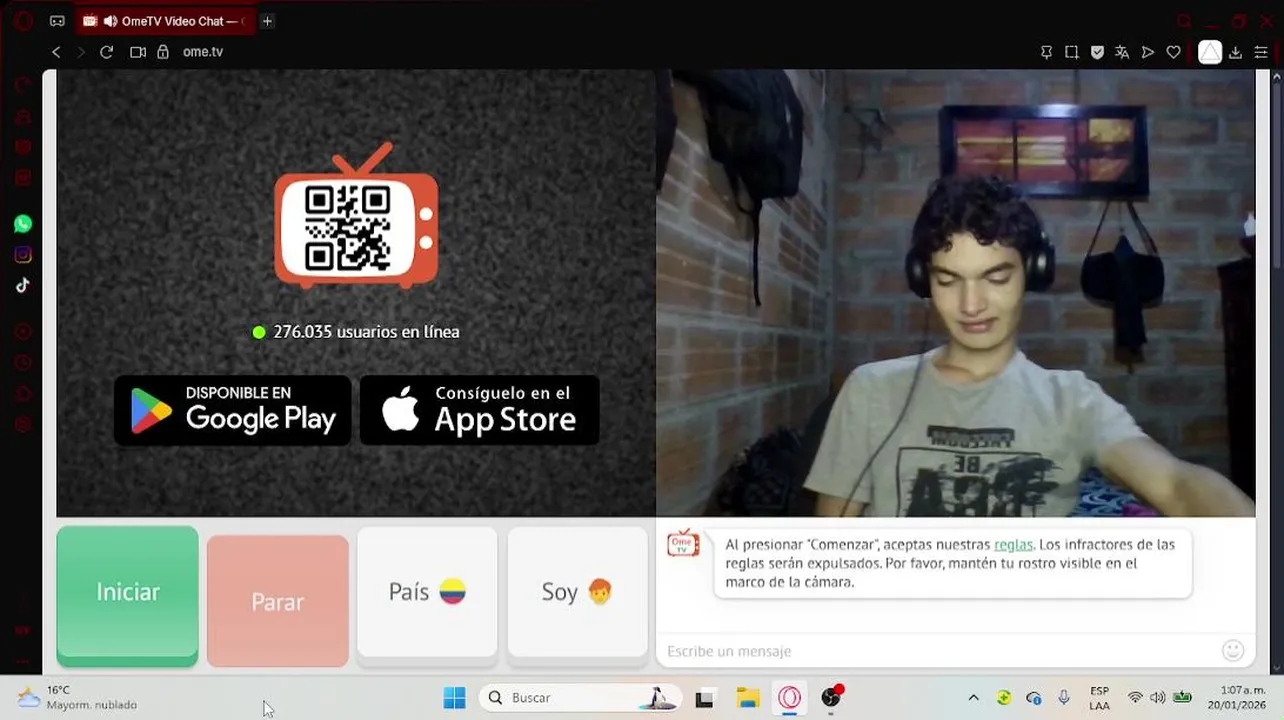The image size is (1284, 720).
Task: Click the App Store download badge
Action: pos(480,410)
